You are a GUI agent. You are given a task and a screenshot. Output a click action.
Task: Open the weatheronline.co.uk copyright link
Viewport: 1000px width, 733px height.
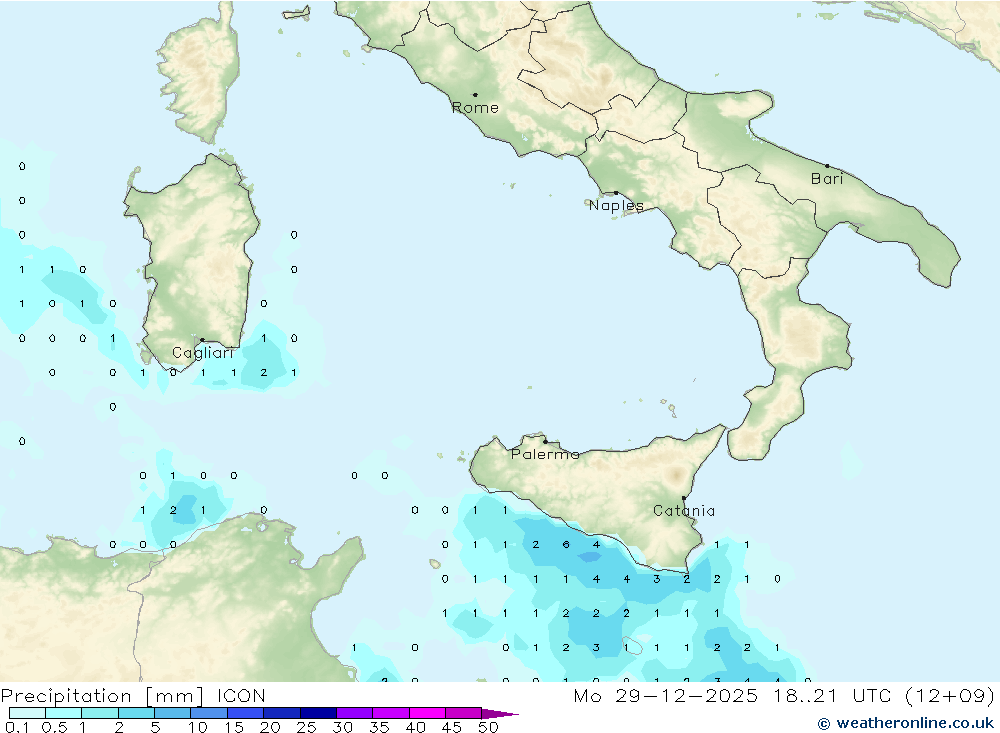point(906,723)
